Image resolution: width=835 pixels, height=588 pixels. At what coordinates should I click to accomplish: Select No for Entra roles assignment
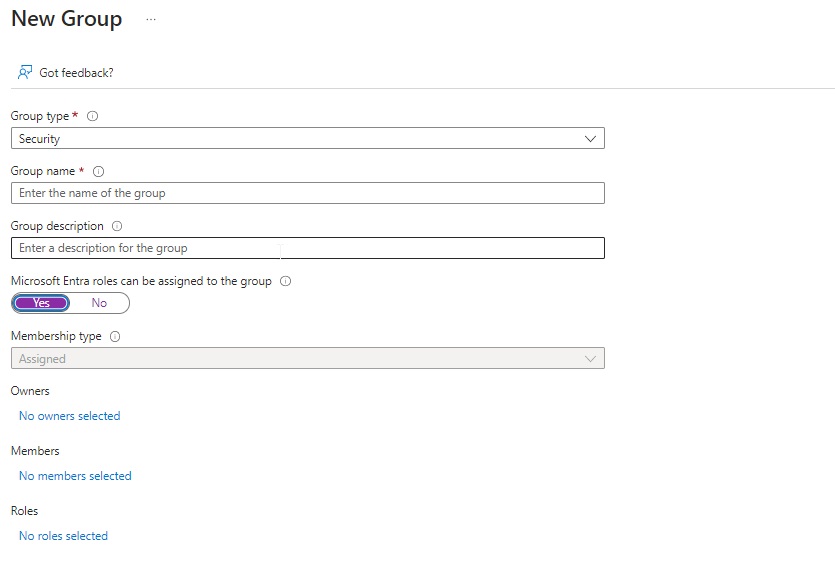pos(99,303)
